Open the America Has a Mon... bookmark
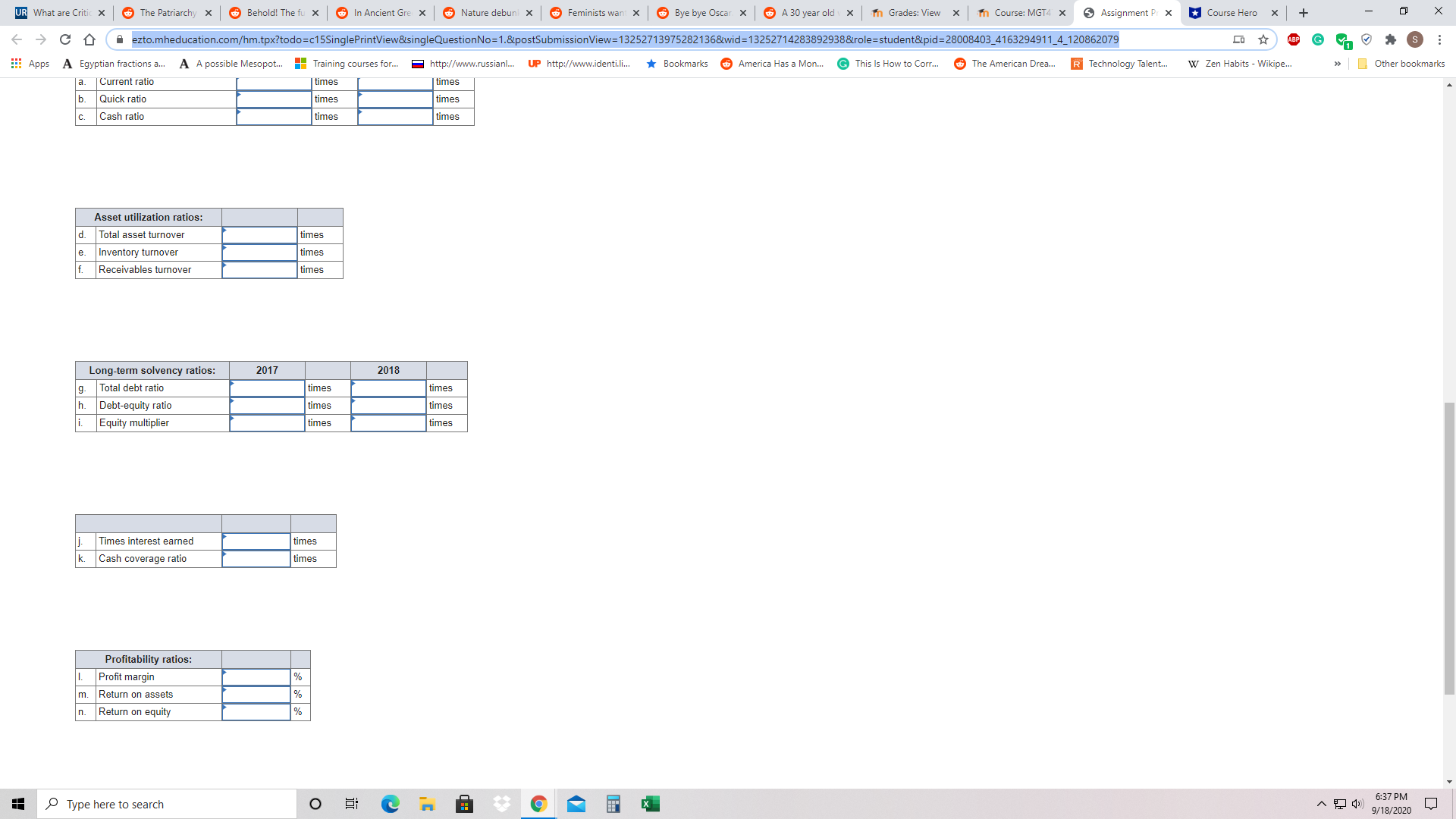Viewport: 1456px width, 819px height. point(772,64)
